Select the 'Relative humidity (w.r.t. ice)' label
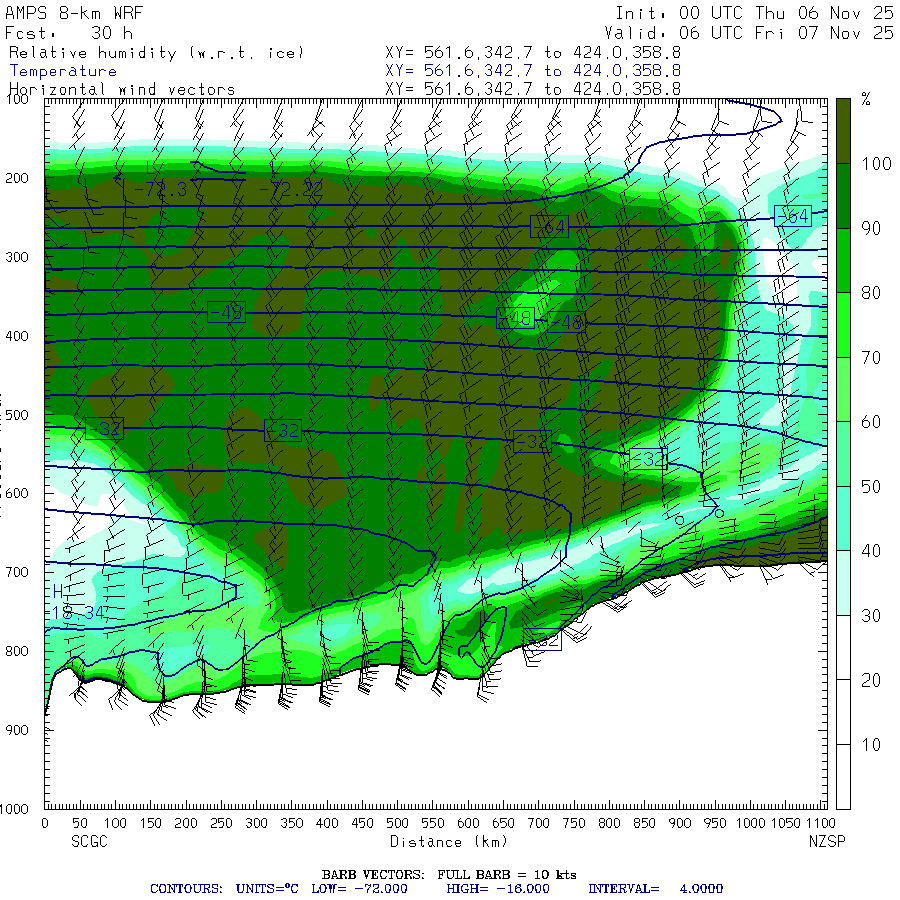 (x=156, y=53)
